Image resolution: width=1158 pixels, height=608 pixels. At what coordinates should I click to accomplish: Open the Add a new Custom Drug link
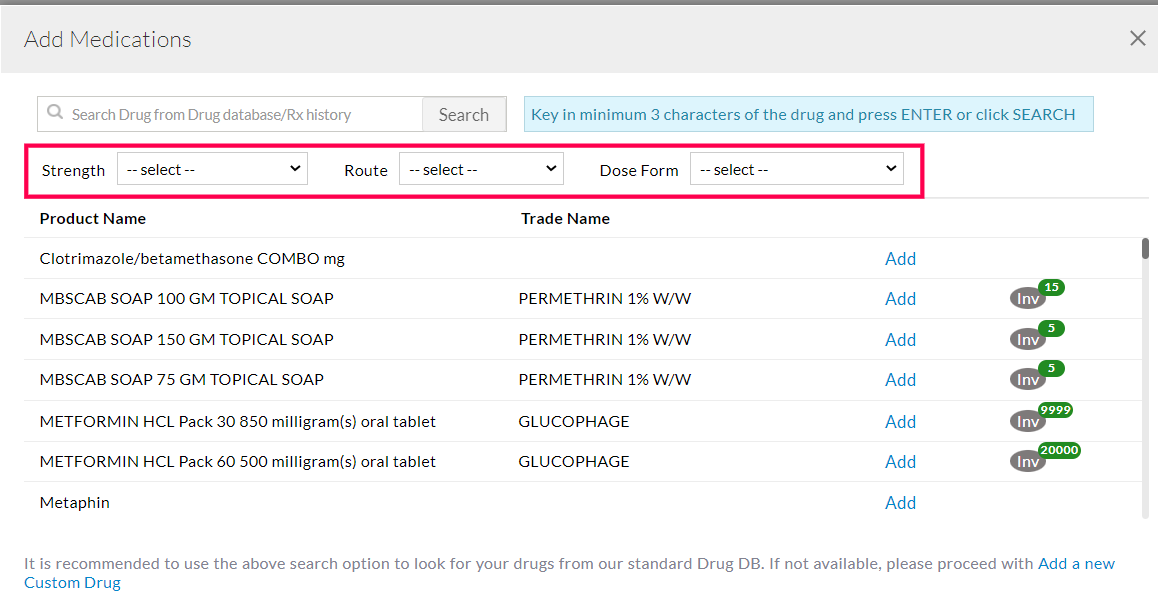(1076, 564)
